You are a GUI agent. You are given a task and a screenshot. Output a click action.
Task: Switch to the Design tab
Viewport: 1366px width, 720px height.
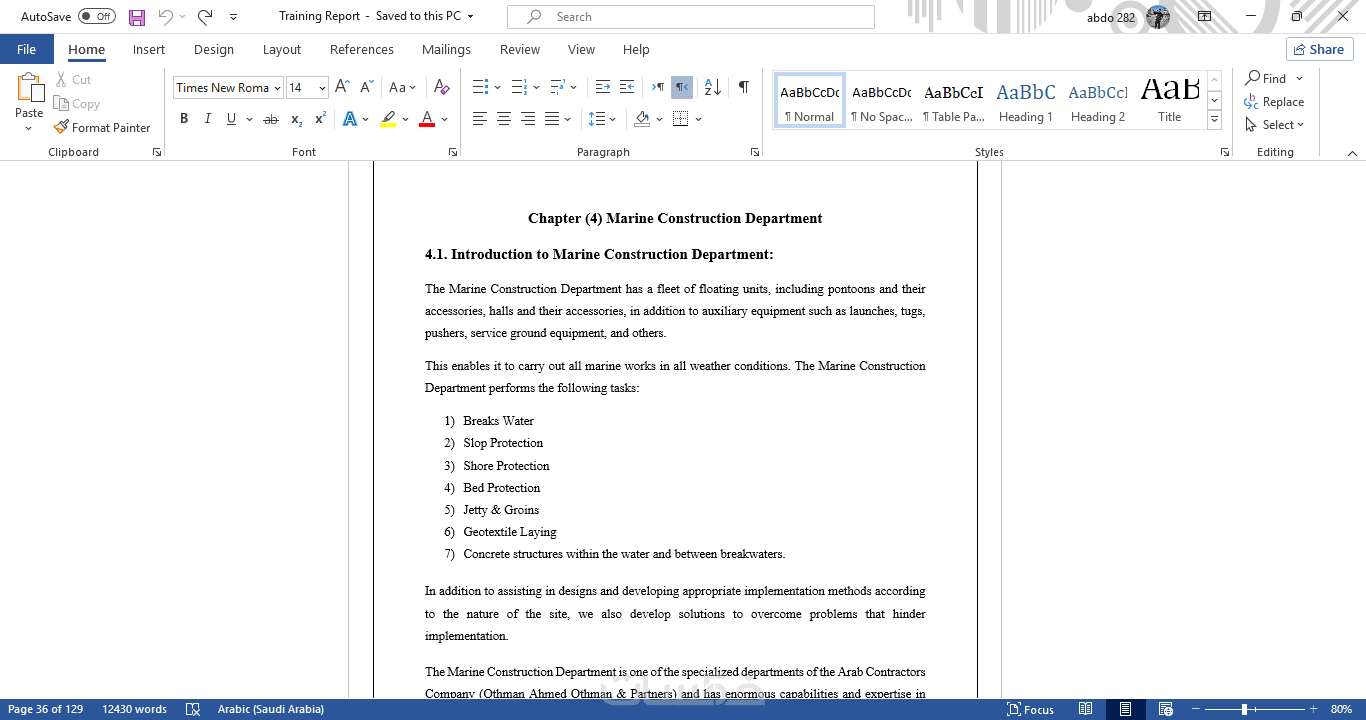(214, 49)
